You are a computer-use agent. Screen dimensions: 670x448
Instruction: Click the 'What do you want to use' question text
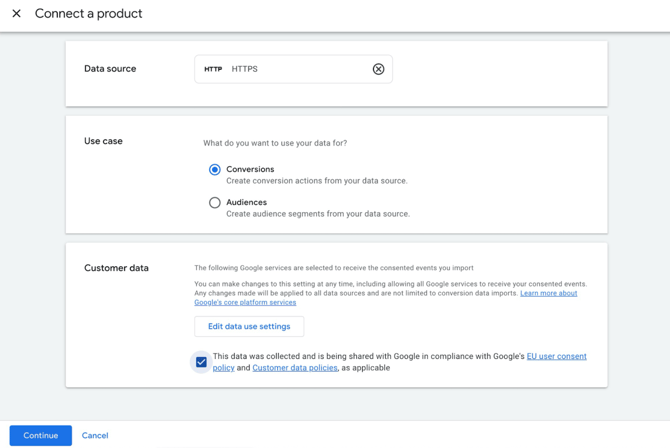pos(275,143)
